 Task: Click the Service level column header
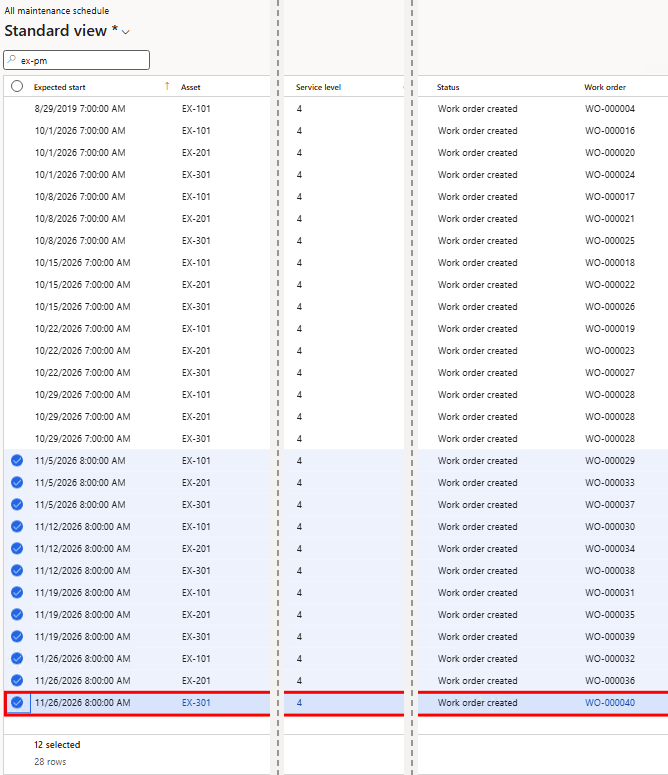[319, 87]
